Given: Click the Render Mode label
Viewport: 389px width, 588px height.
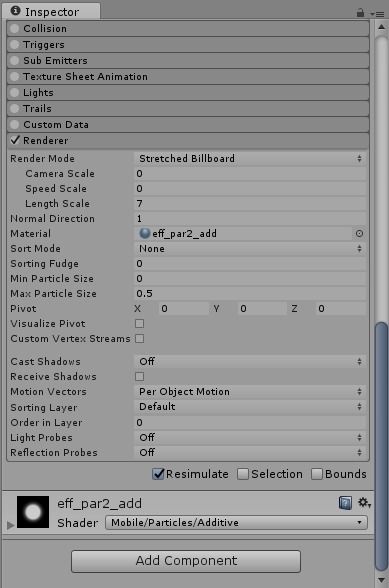Looking at the screenshot, I should (42, 159).
